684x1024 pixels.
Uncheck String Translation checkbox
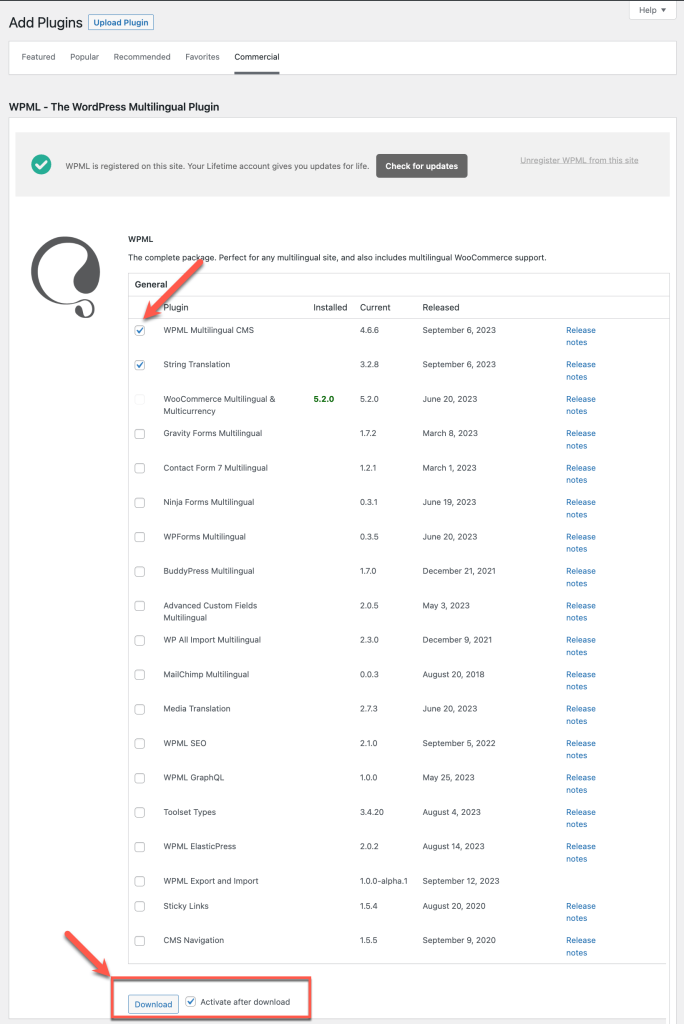click(140, 365)
